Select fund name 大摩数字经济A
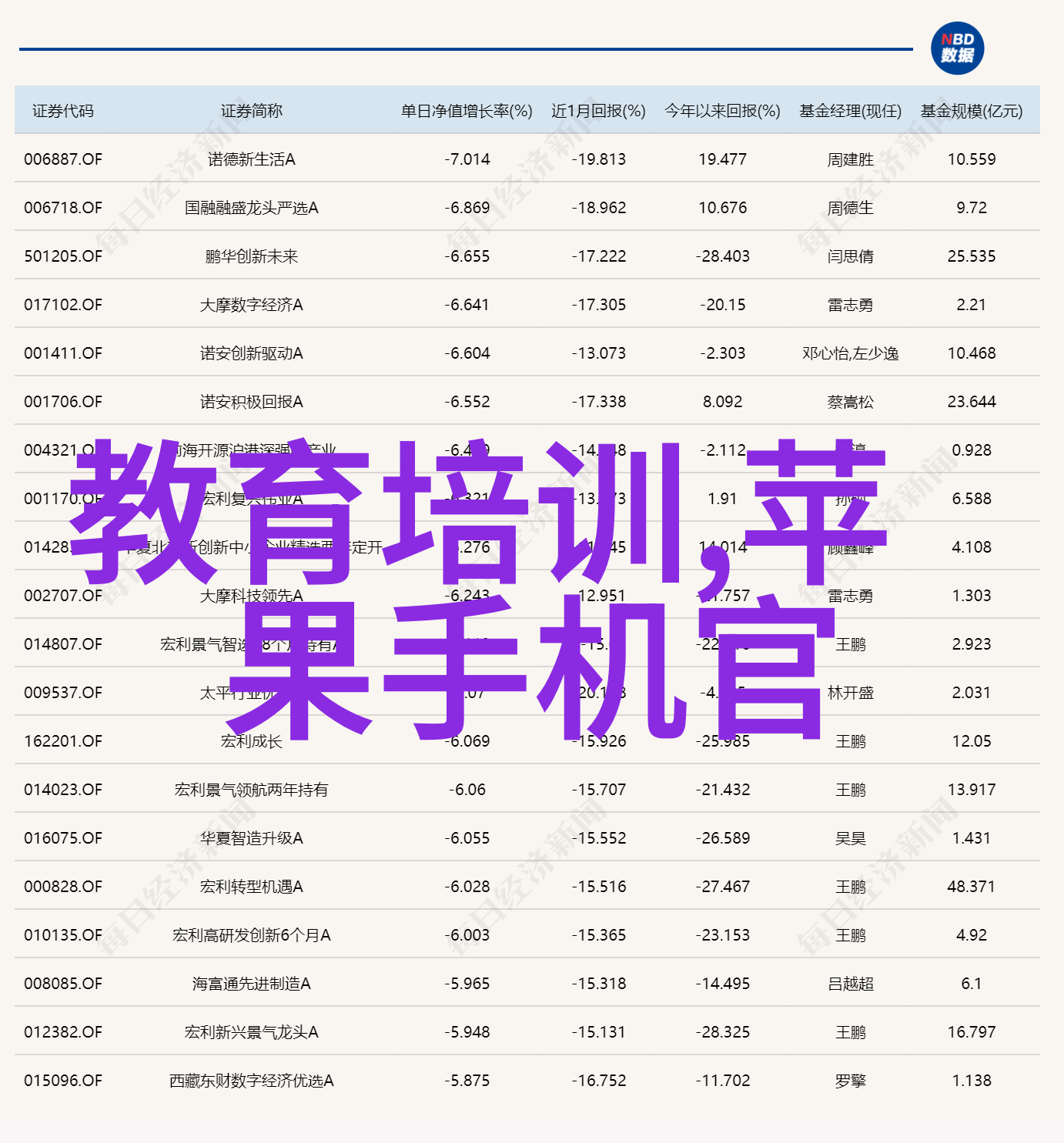The width and height of the screenshot is (1064, 1143). tap(252, 305)
